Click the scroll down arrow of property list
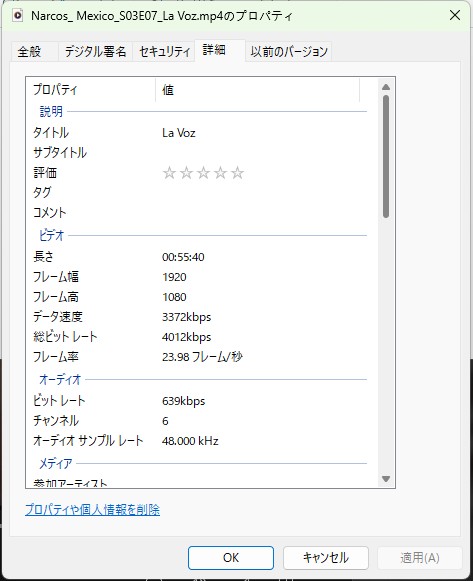The width and height of the screenshot is (473, 581). (386, 479)
